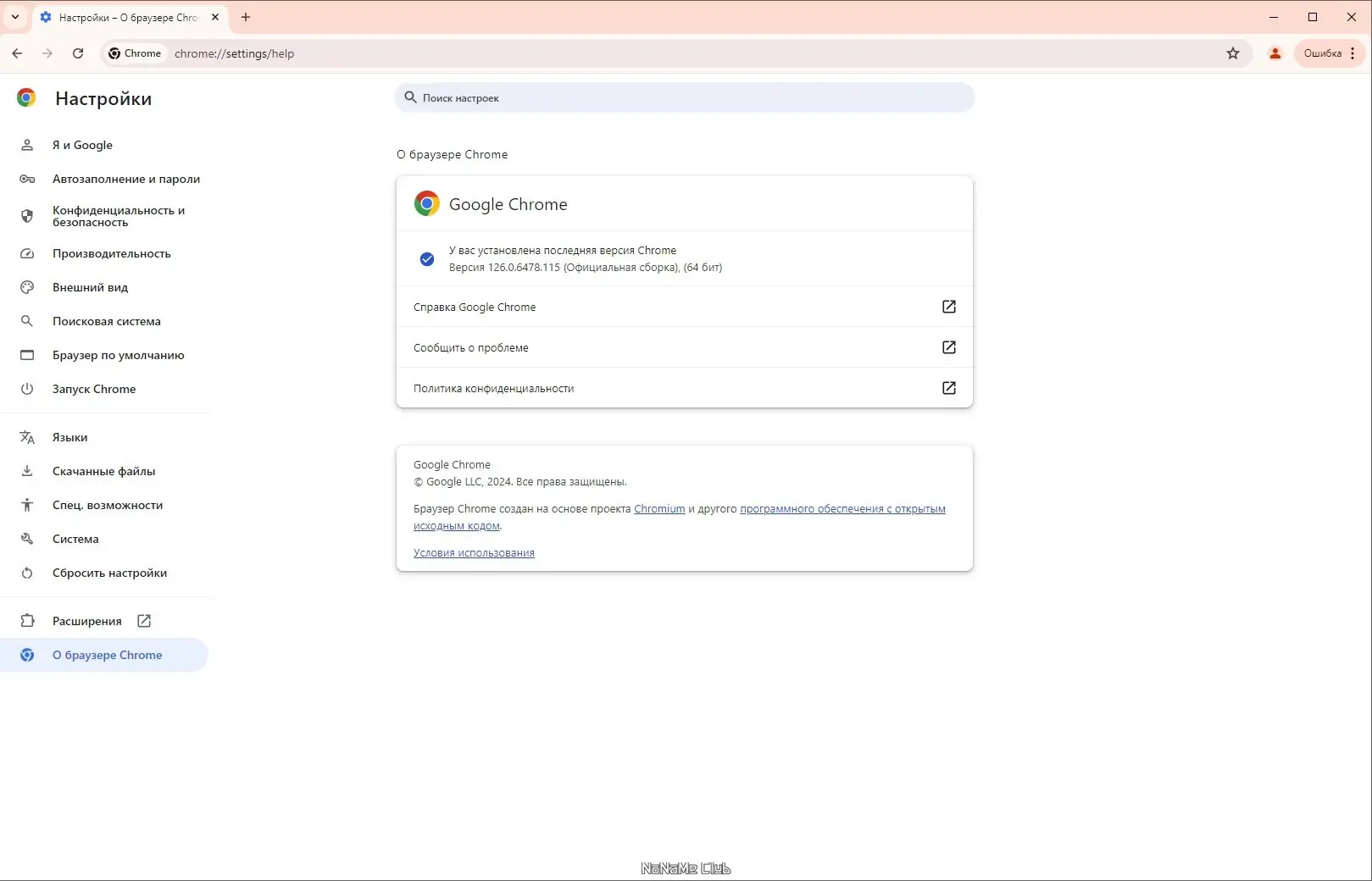Open the profile avatar icon

coord(1275,53)
